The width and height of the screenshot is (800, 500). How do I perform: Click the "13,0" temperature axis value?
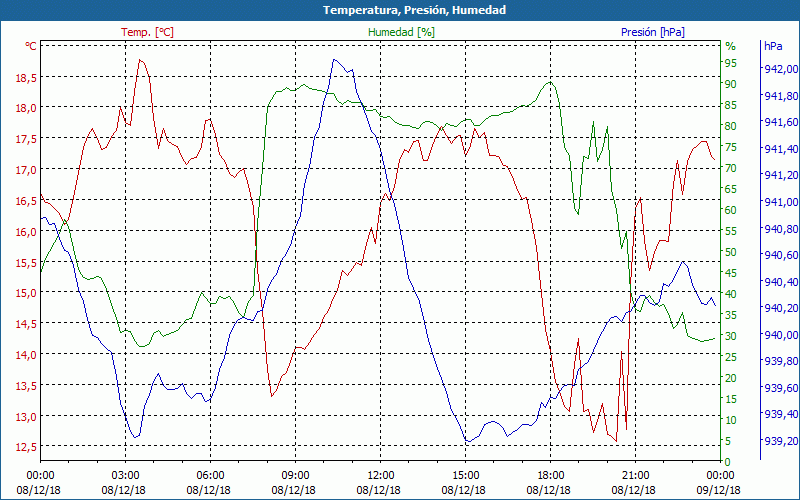click(27, 417)
